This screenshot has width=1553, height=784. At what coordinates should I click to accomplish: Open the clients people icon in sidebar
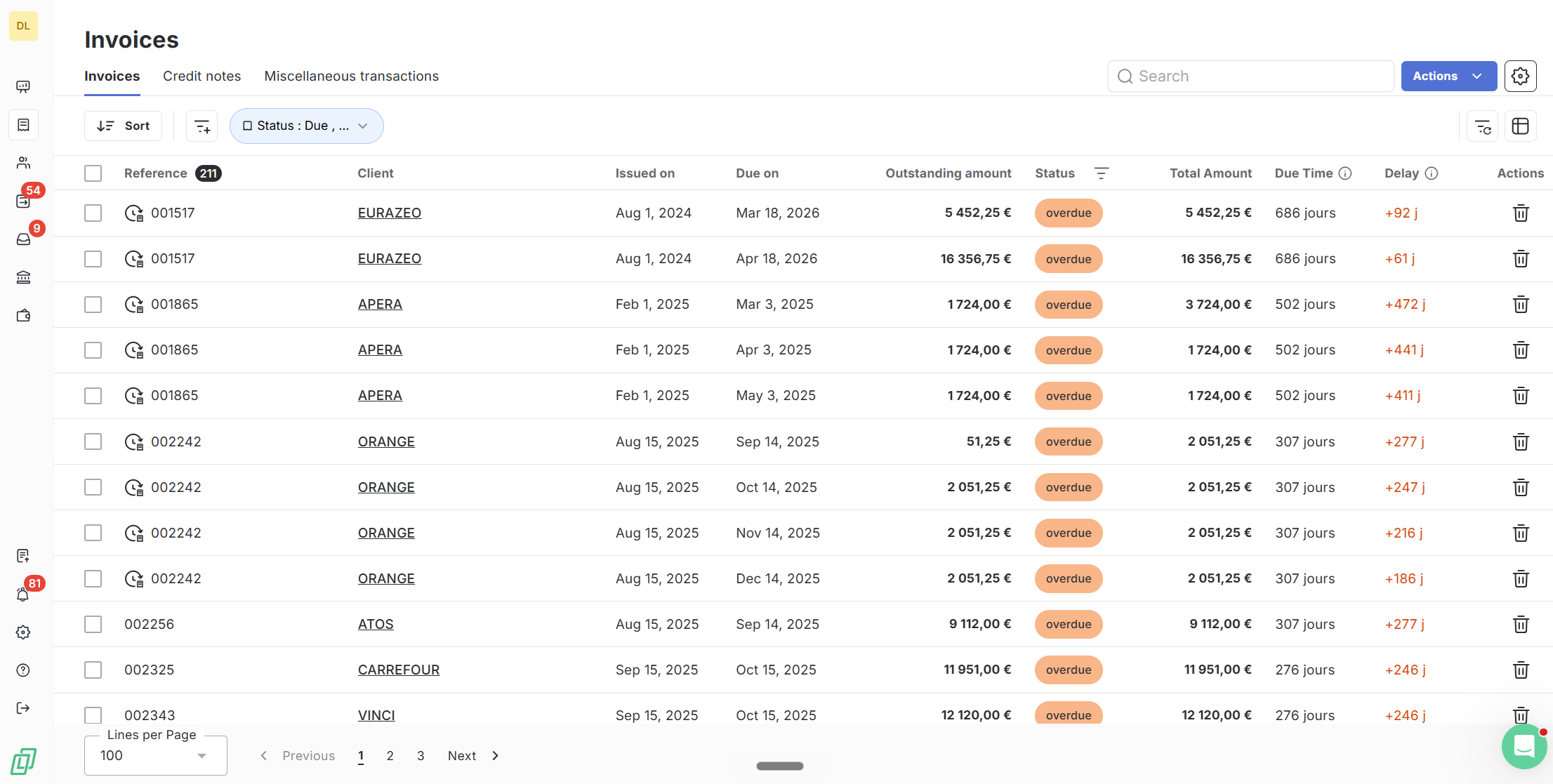[23, 163]
